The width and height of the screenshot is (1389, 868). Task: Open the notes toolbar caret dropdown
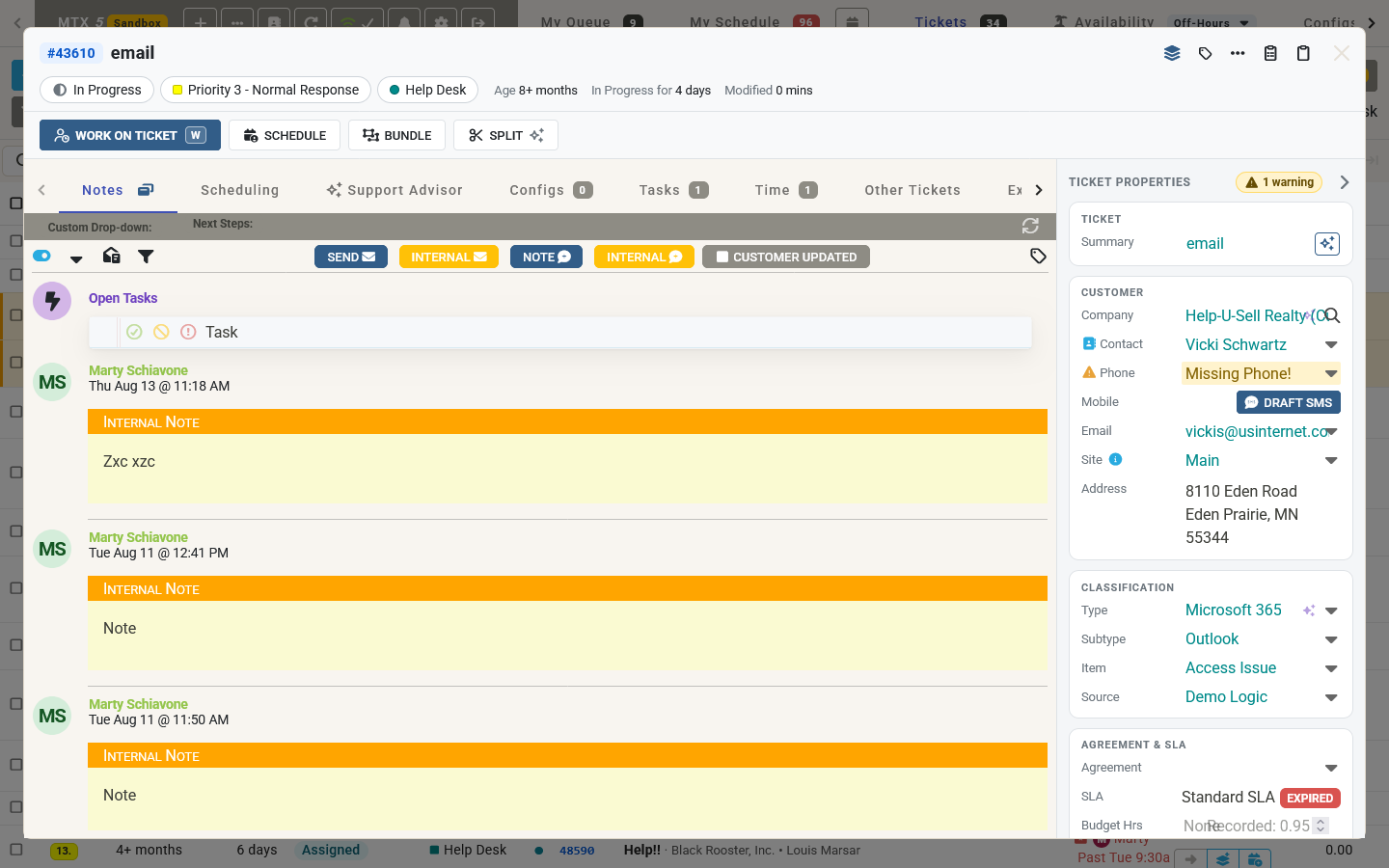(76, 258)
